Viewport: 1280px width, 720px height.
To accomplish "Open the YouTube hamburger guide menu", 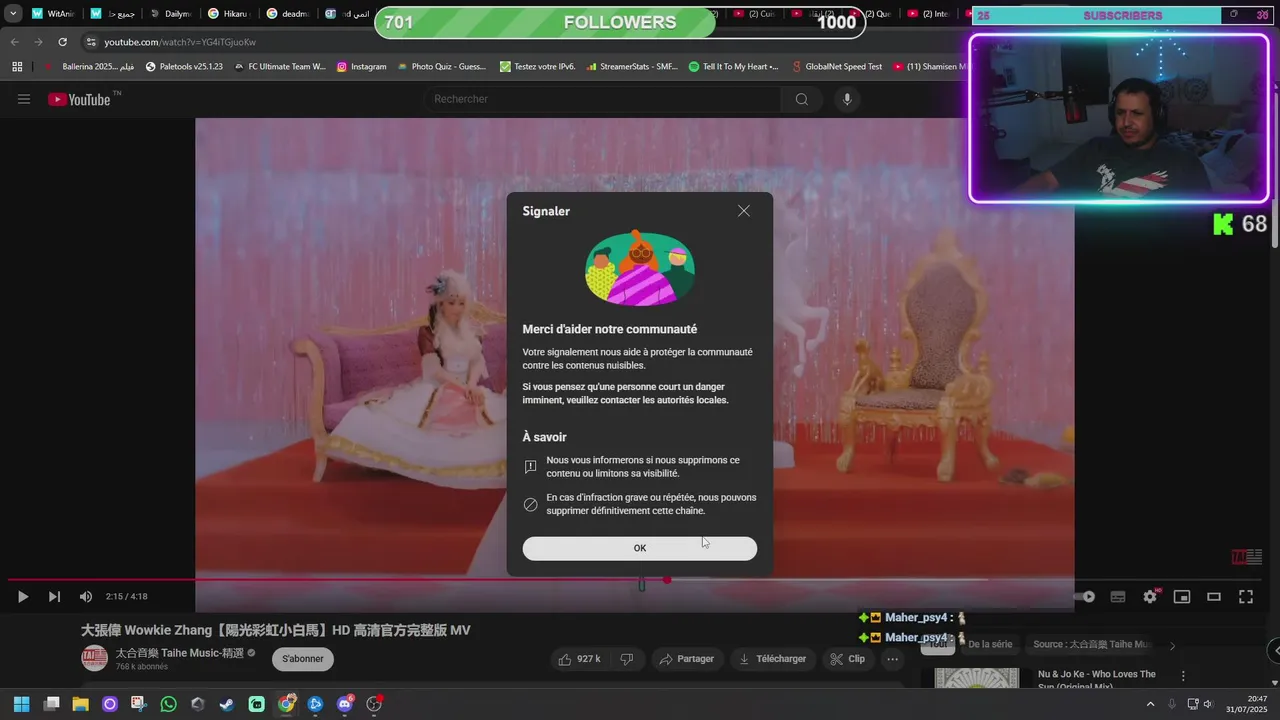I will 24,99.
